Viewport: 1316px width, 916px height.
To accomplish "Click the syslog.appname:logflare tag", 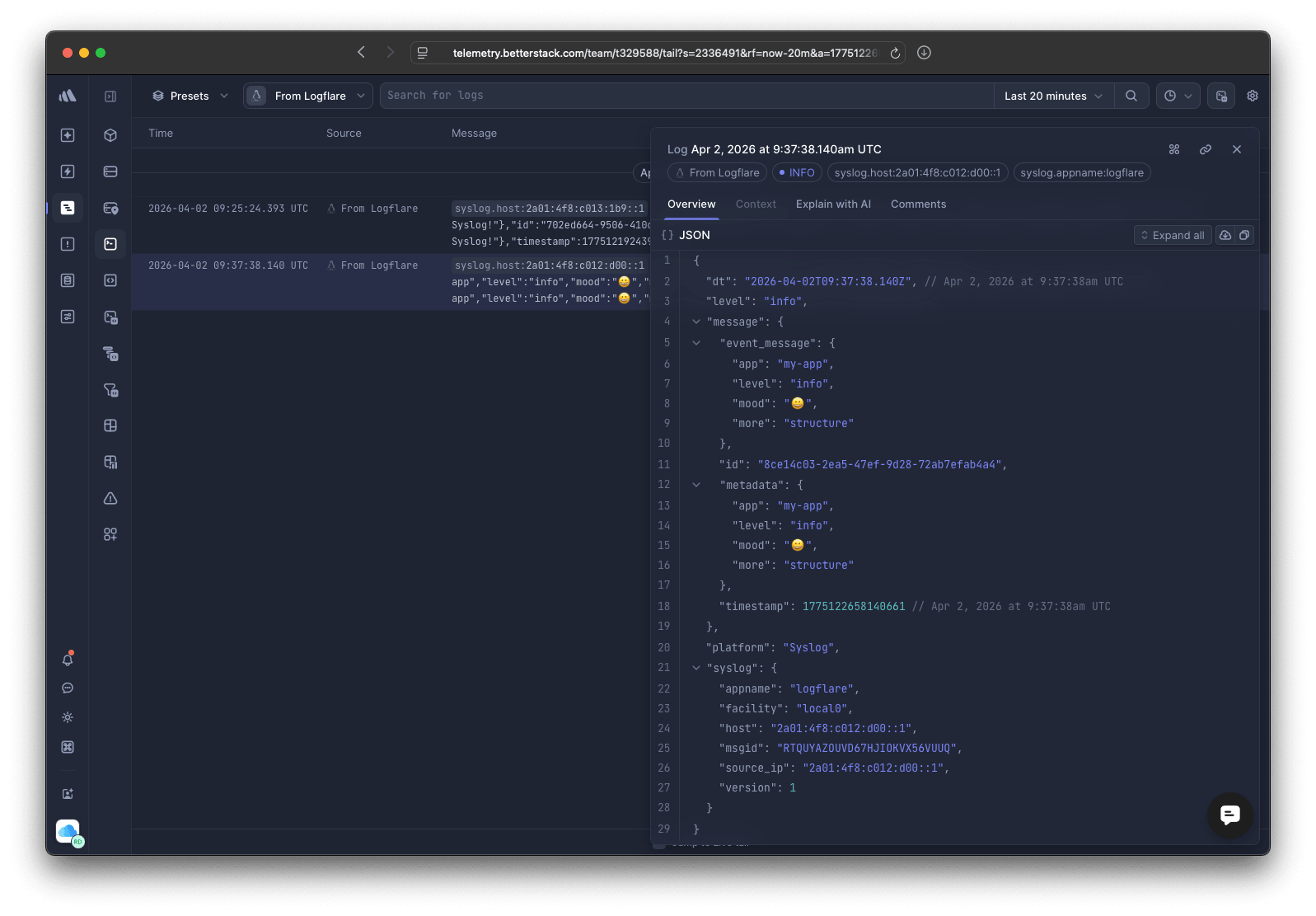I will [1081, 172].
